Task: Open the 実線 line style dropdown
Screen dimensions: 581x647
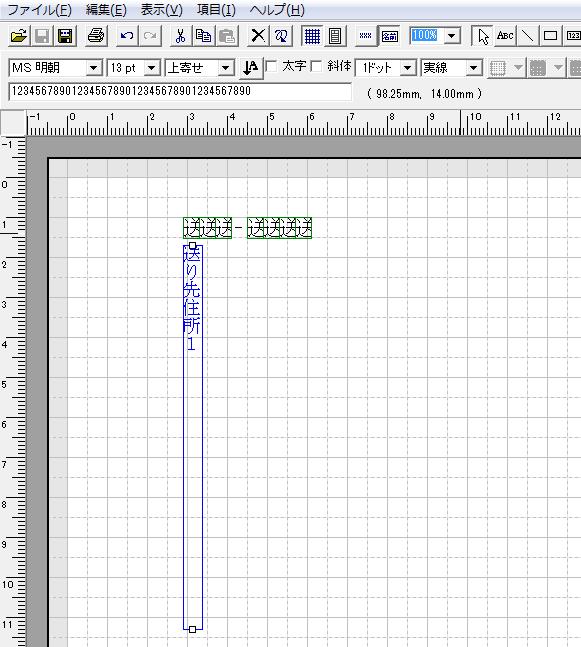Action: coord(474,68)
